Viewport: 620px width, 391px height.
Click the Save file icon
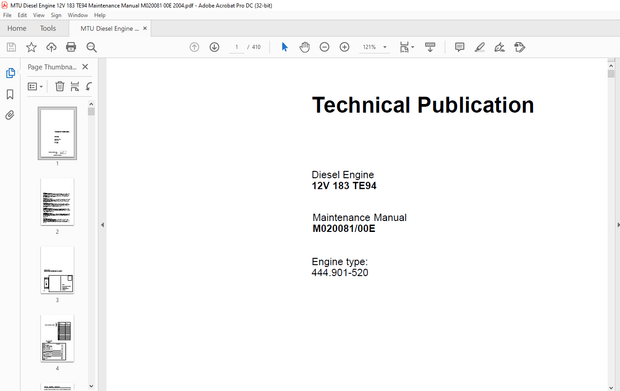[11, 47]
